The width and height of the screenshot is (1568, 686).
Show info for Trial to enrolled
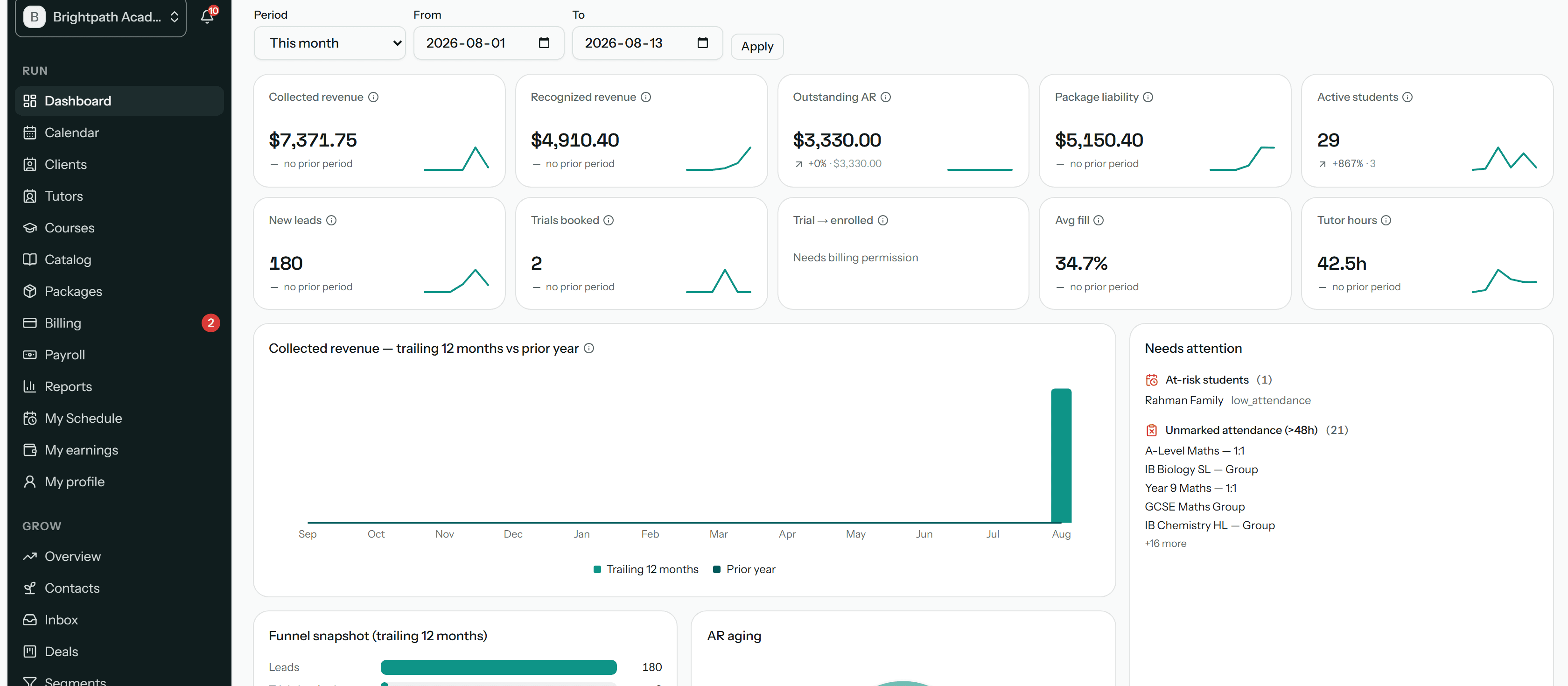[882, 220]
